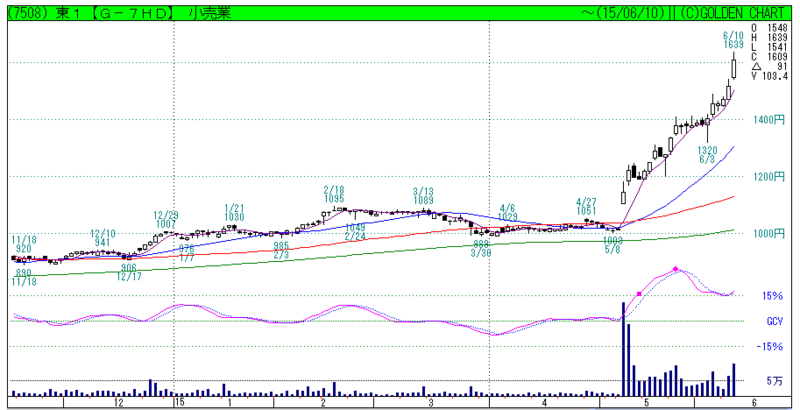Click the 1200円 price axis label
The height and width of the screenshot is (410, 800).
769,177
